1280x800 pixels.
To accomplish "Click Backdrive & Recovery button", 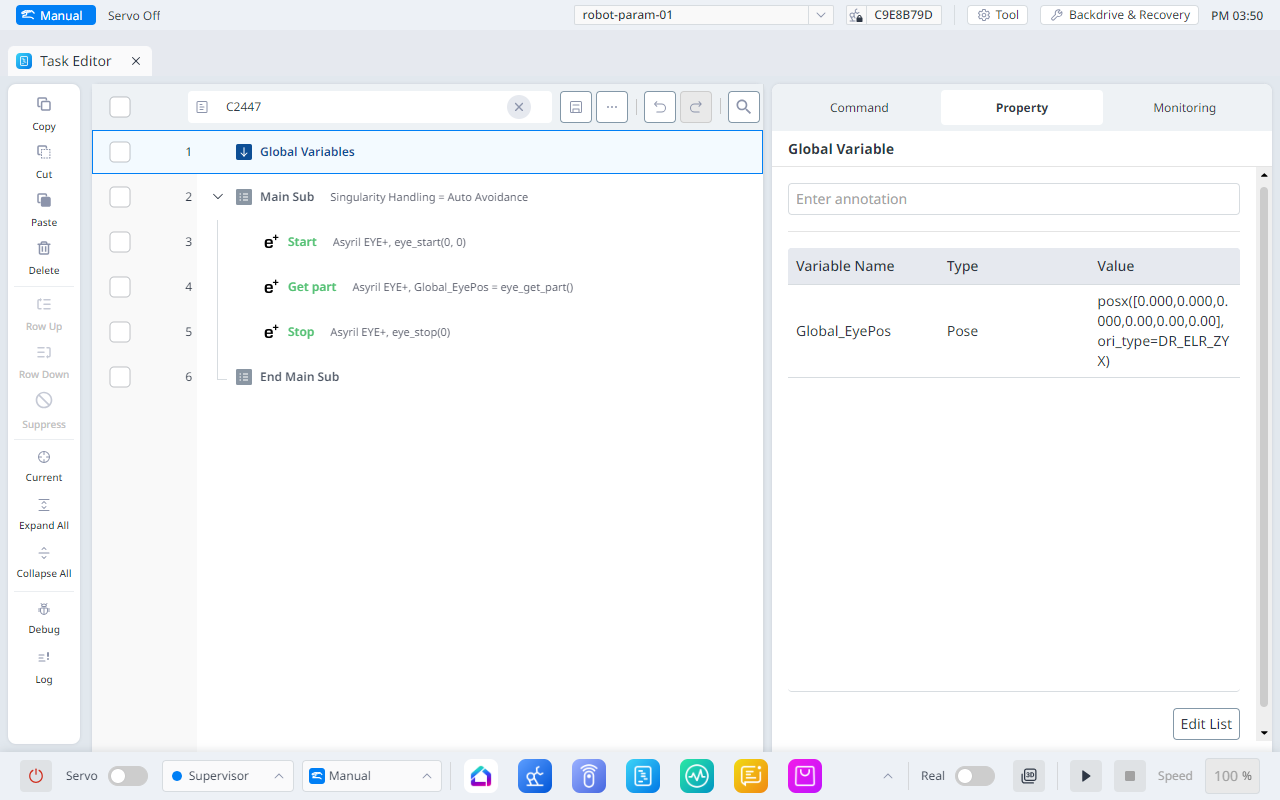I will pyautogui.click(x=1119, y=15).
